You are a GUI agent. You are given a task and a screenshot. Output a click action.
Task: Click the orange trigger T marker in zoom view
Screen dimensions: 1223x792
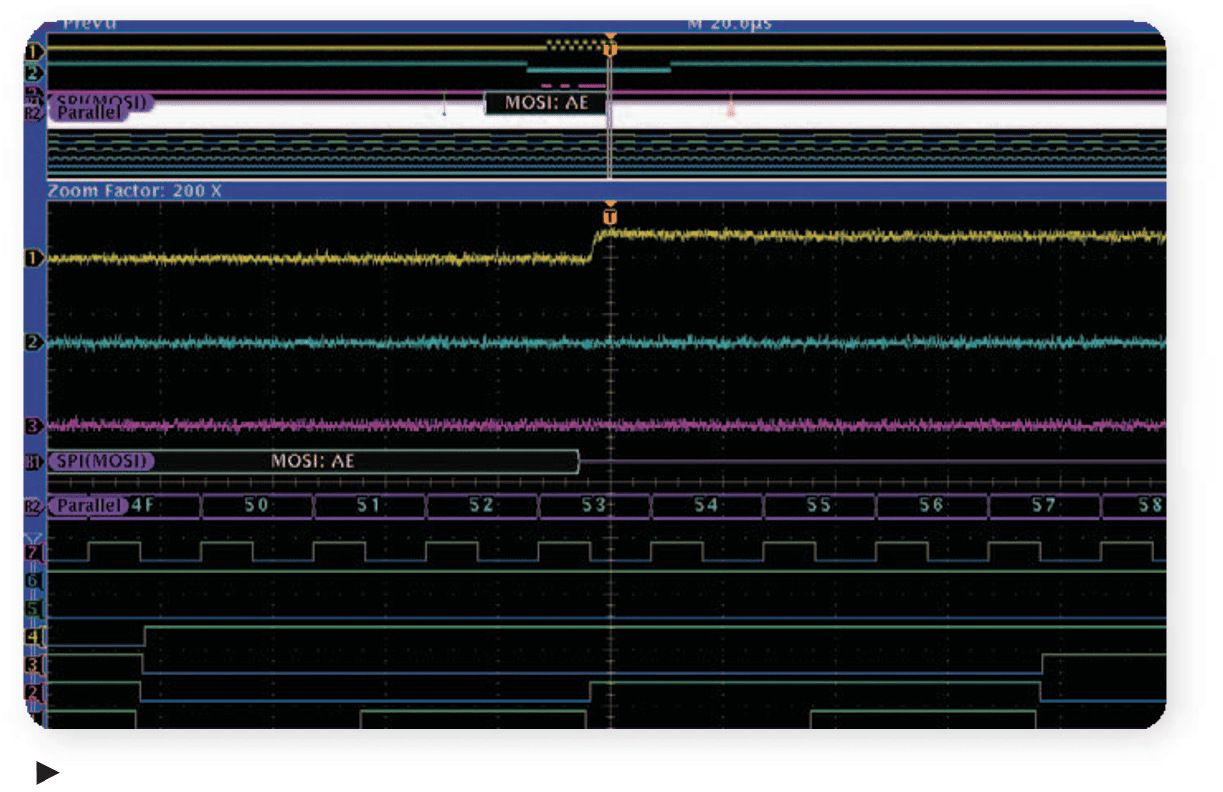point(610,216)
